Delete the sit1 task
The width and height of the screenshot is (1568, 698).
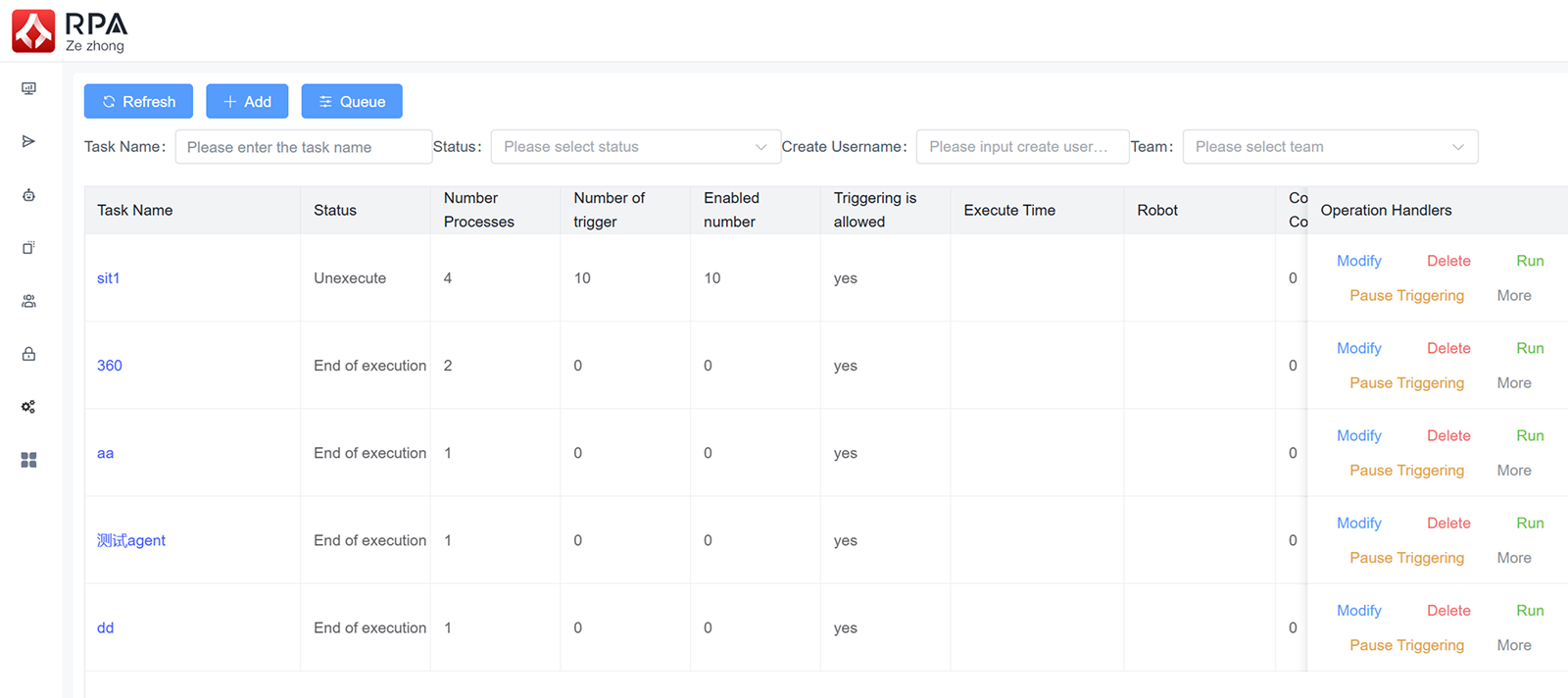[x=1448, y=261]
